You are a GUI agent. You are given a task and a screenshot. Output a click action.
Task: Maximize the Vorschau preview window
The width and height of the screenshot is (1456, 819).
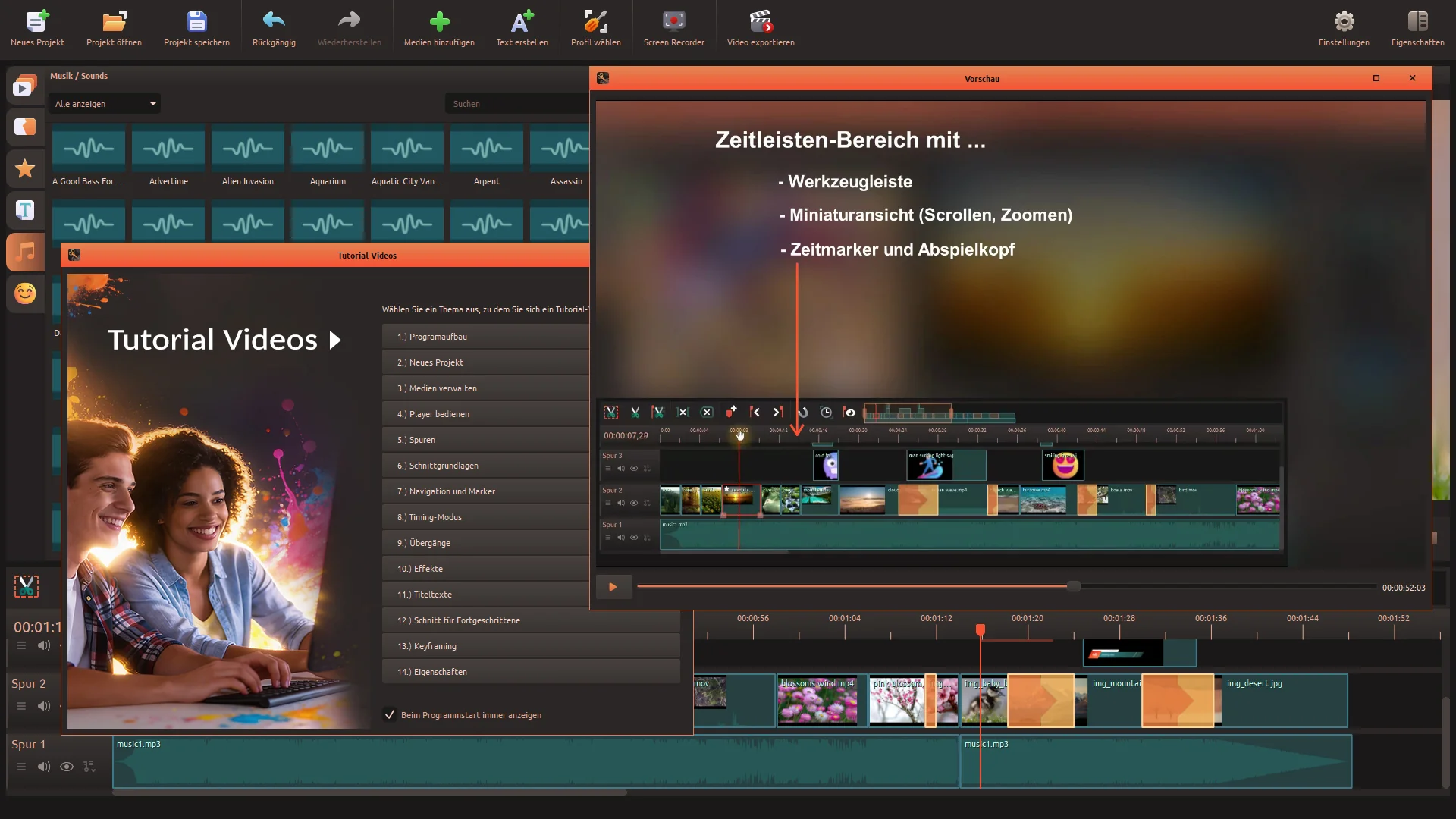coord(1376,78)
